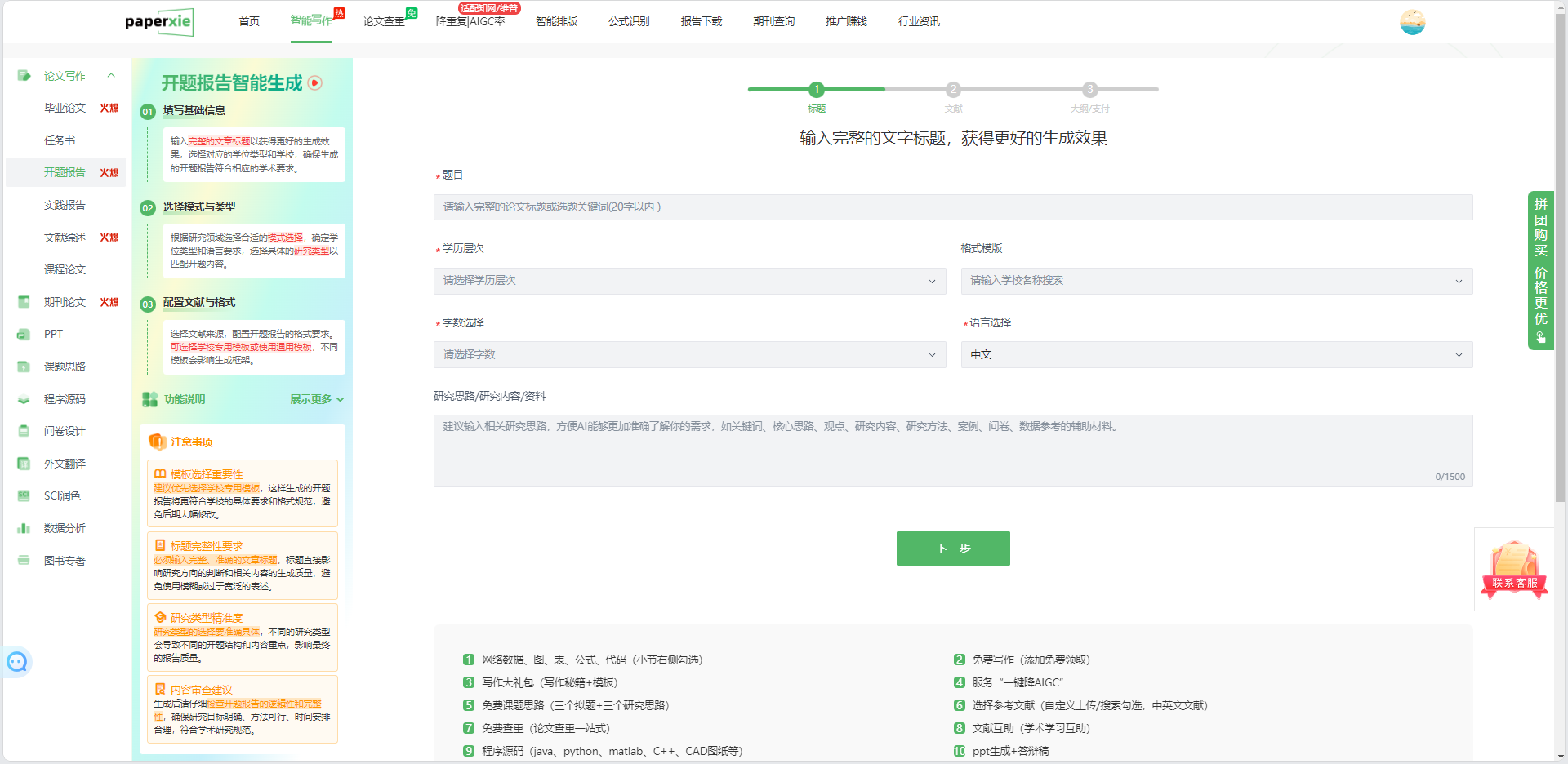Click the 拼团购买 side banner

coord(1540,270)
